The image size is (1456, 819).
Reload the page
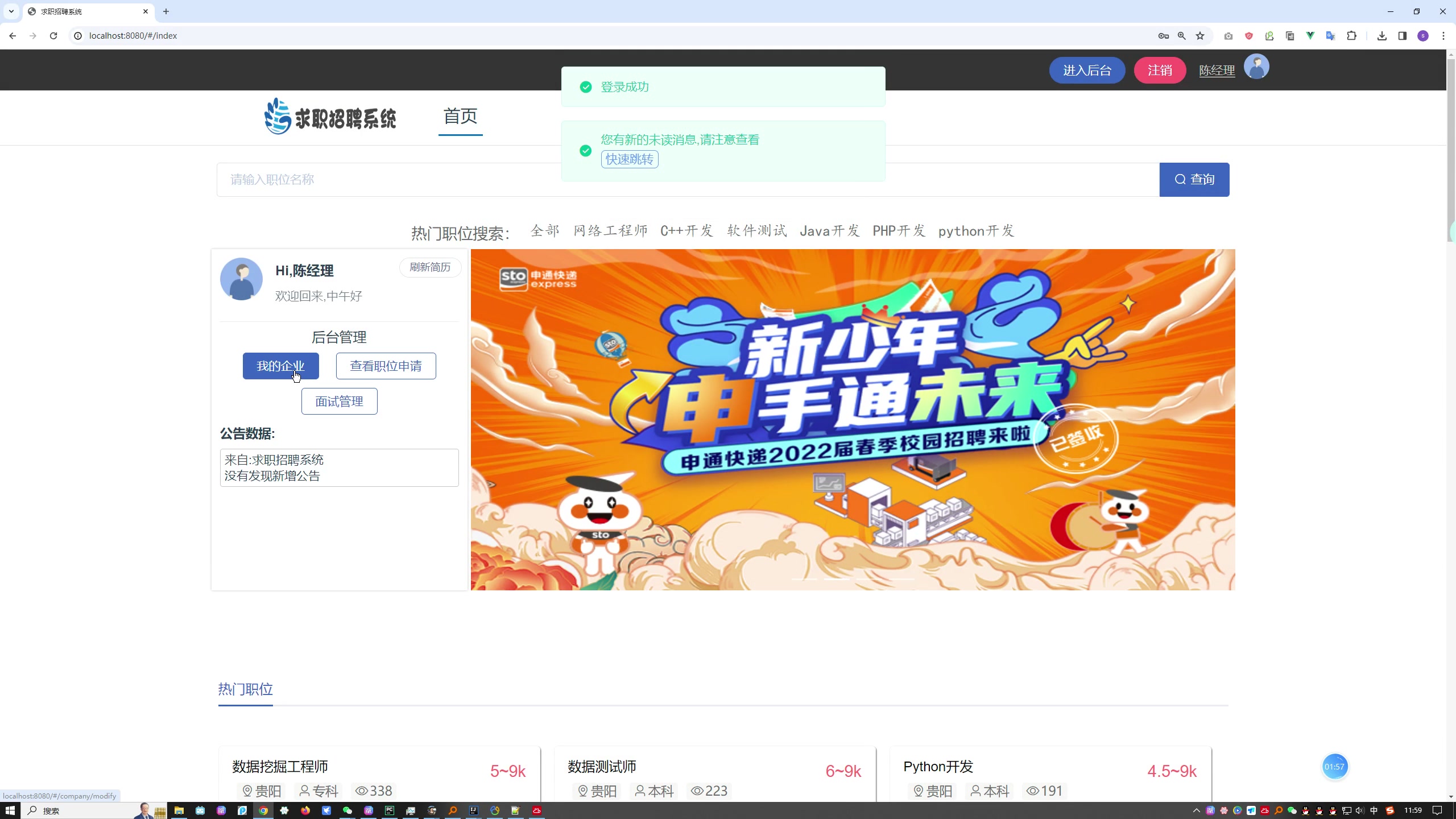pos(53,36)
